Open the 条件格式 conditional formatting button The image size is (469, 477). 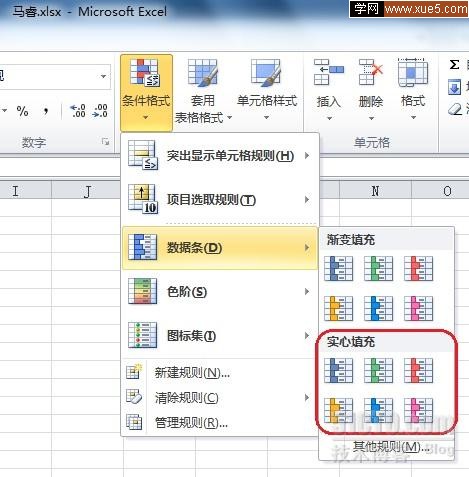(x=146, y=93)
